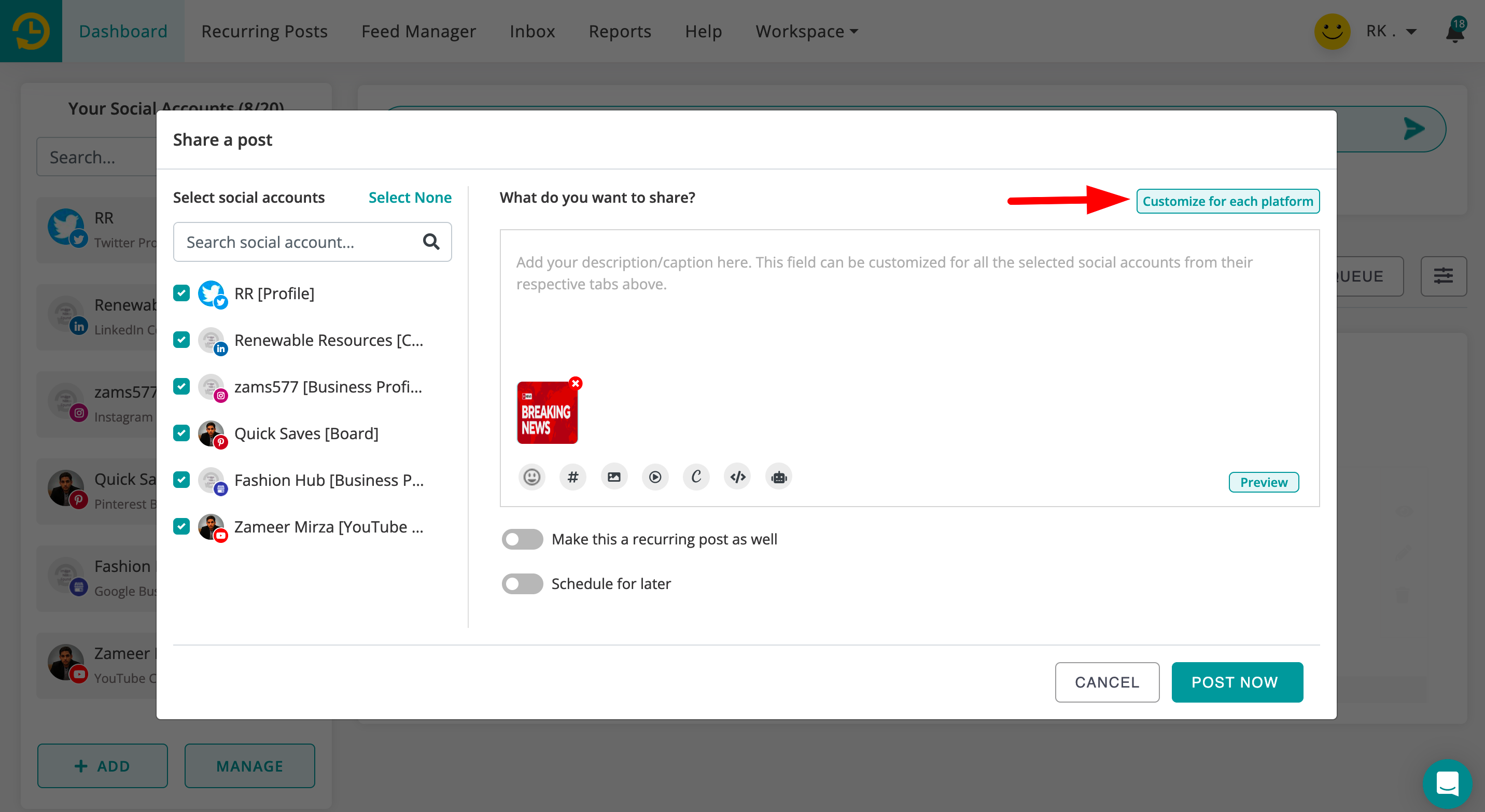Uncheck the zams577 Business Profile checkbox
The width and height of the screenshot is (1485, 812).
[181, 387]
